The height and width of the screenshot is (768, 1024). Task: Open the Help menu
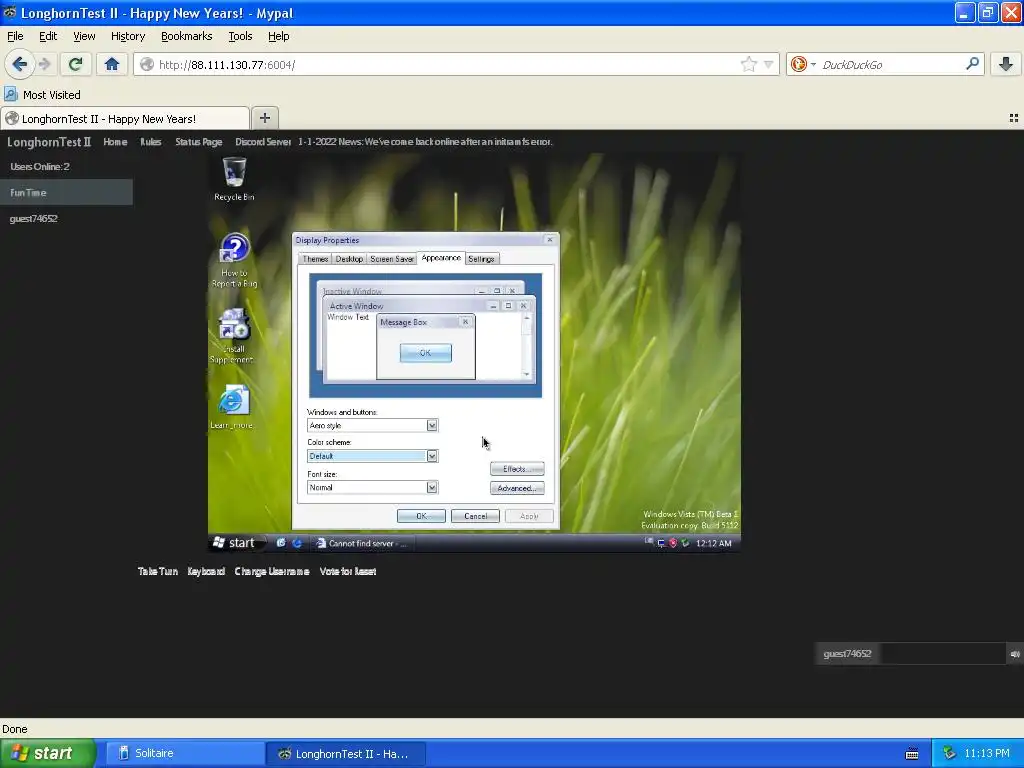[x=278, y=36]
